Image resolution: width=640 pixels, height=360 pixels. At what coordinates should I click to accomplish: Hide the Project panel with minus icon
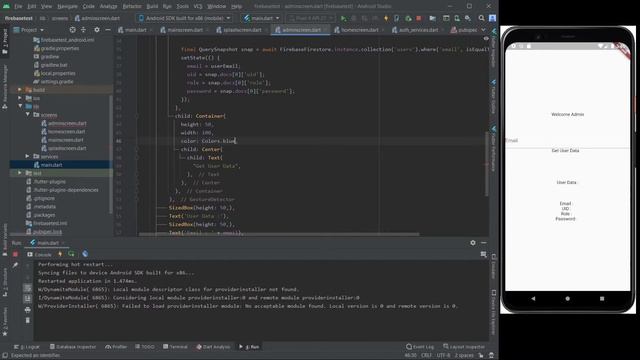108,30
